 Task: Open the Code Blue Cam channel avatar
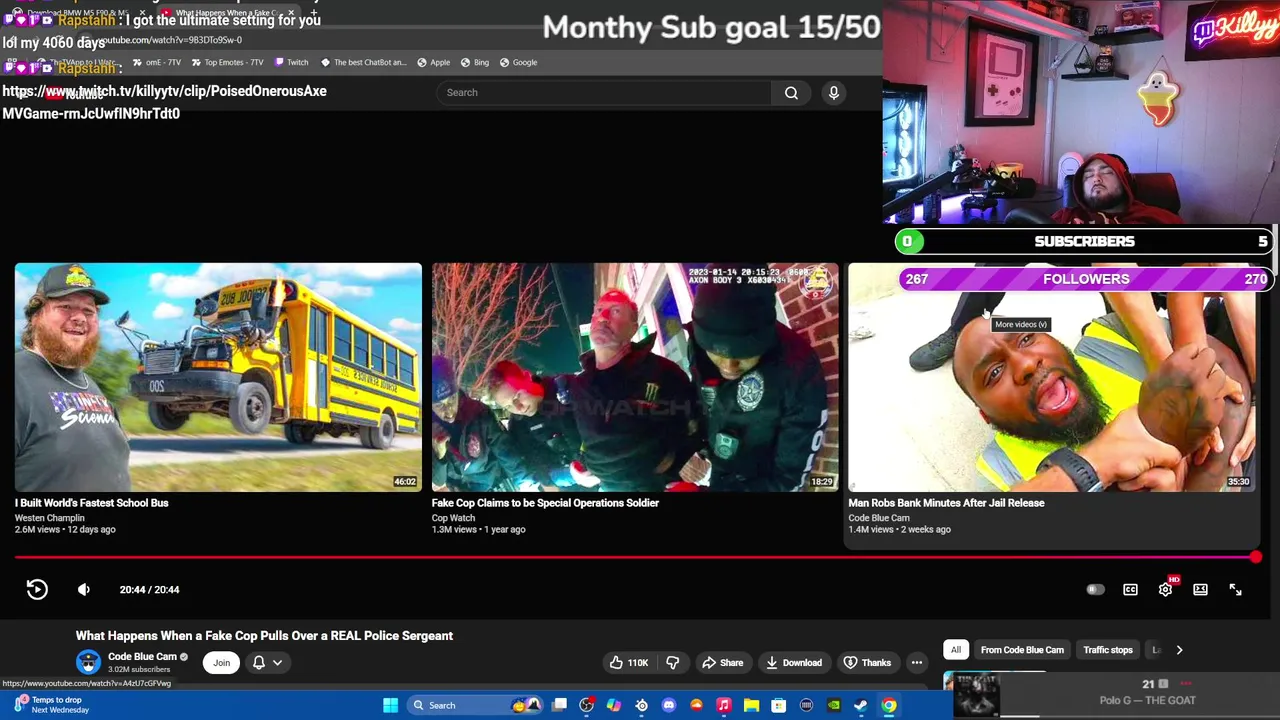coord(88,662)
